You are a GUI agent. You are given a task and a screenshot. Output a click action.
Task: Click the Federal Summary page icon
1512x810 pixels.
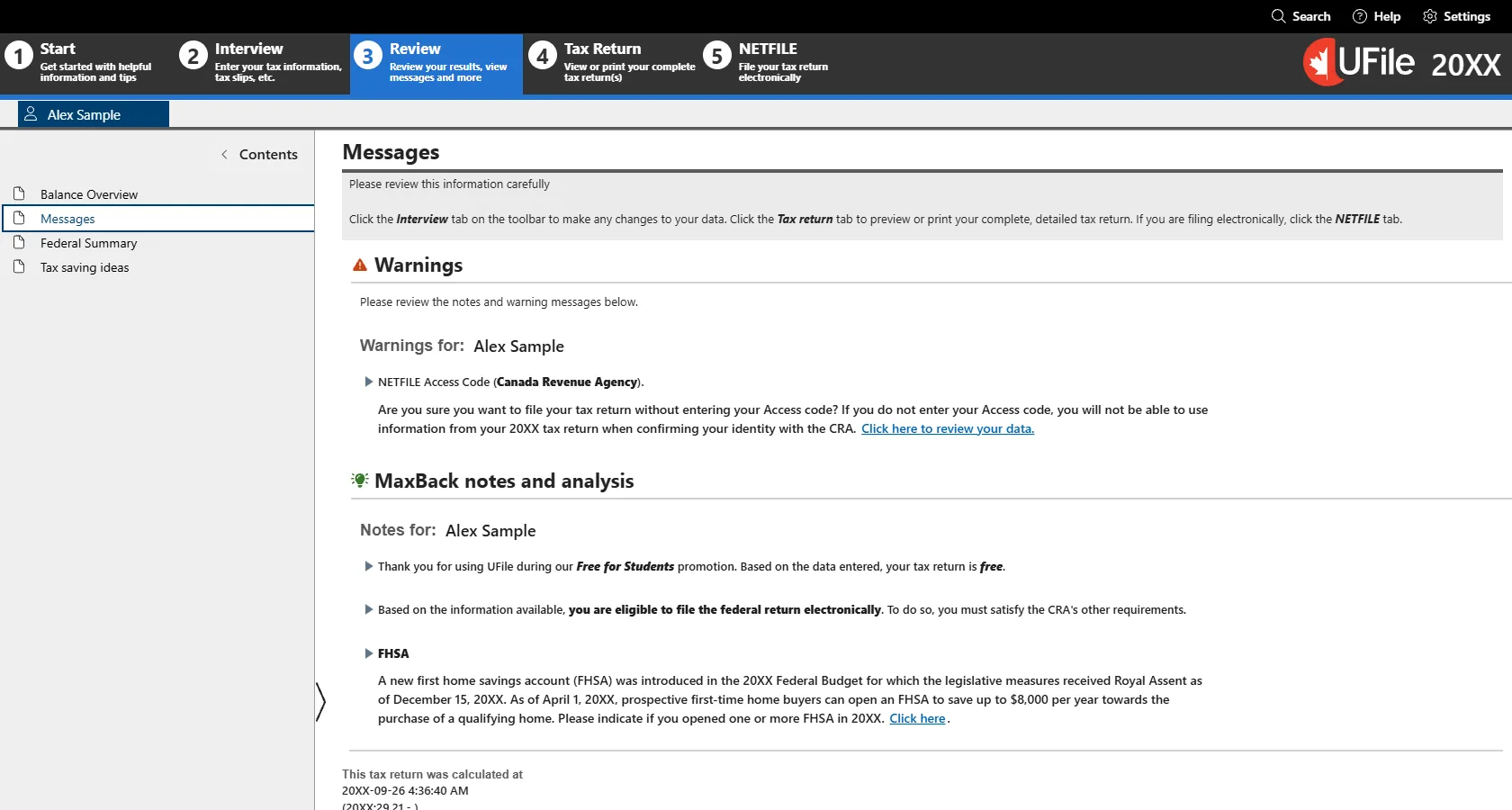pos(19,242)
